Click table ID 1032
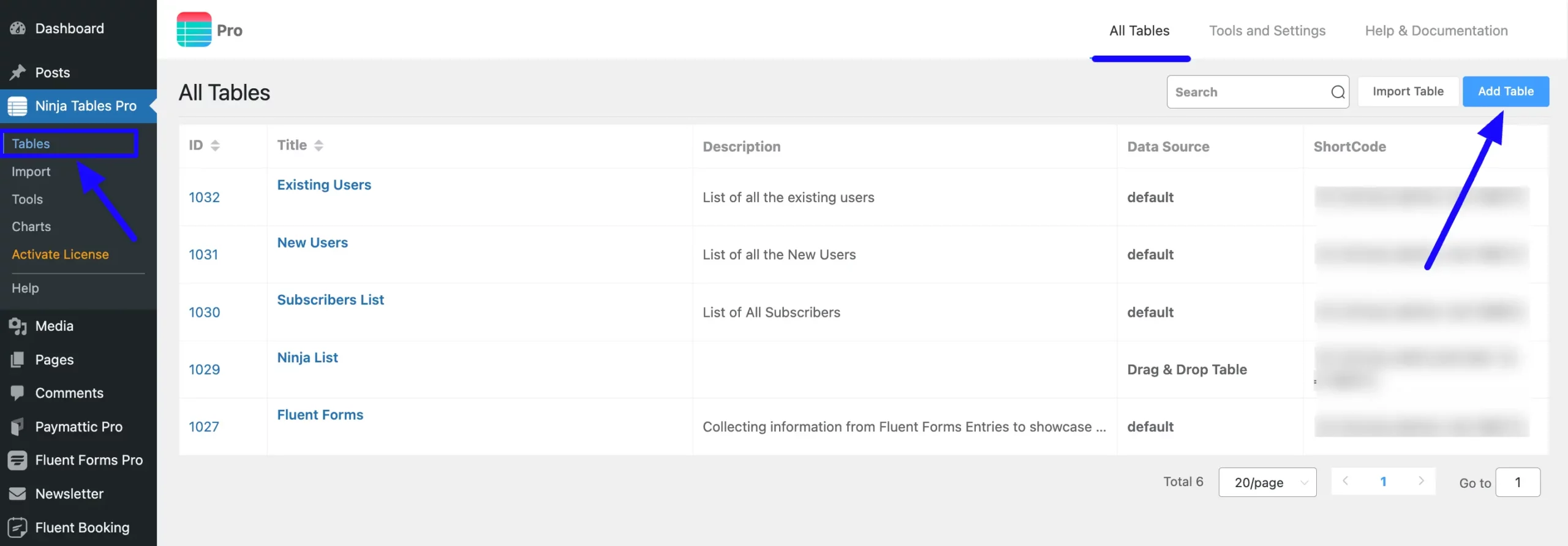Viewport: 1568px width, 546px height. (204, 197)
